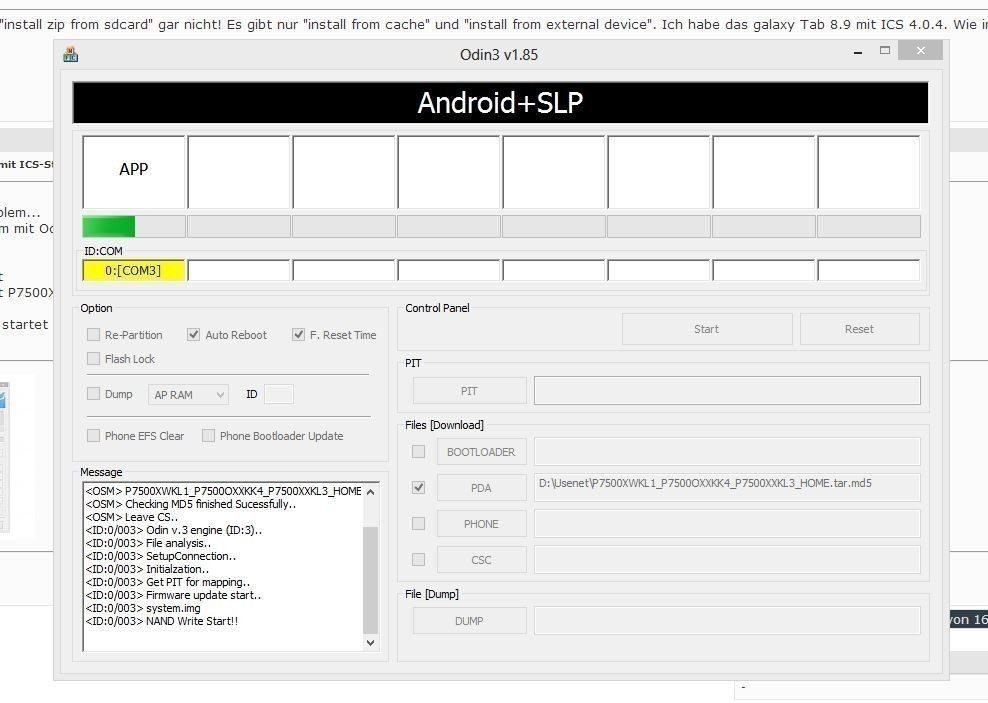Click the Reset button
This screenshot has width=988, height=703.
(859, 329)
